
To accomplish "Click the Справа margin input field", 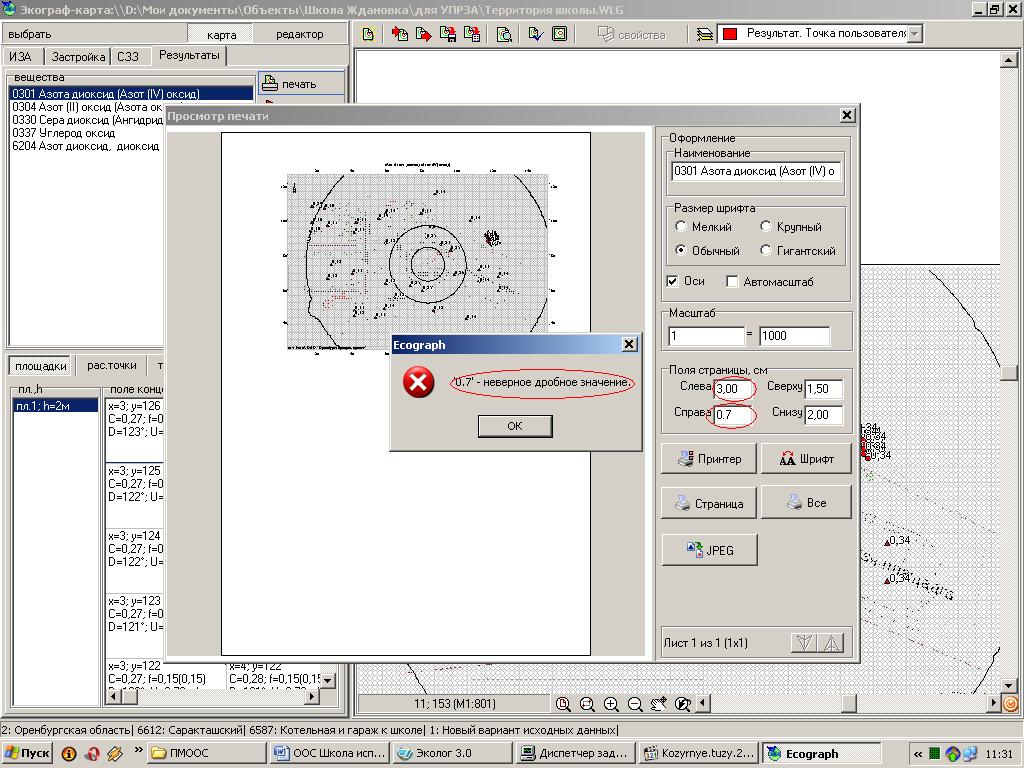I will point(734,414).
